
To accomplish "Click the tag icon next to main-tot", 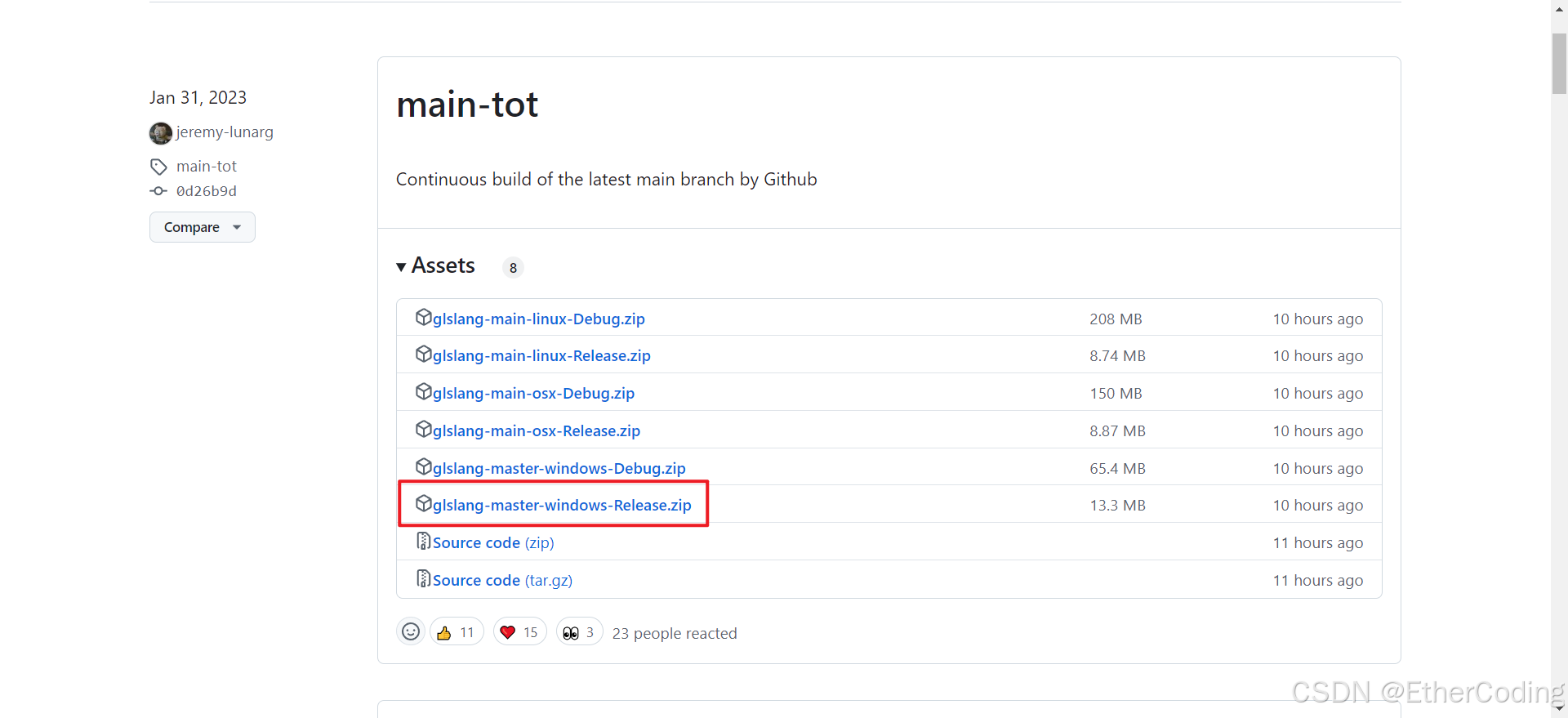I will pyautogui.click(x=158, y=167).
